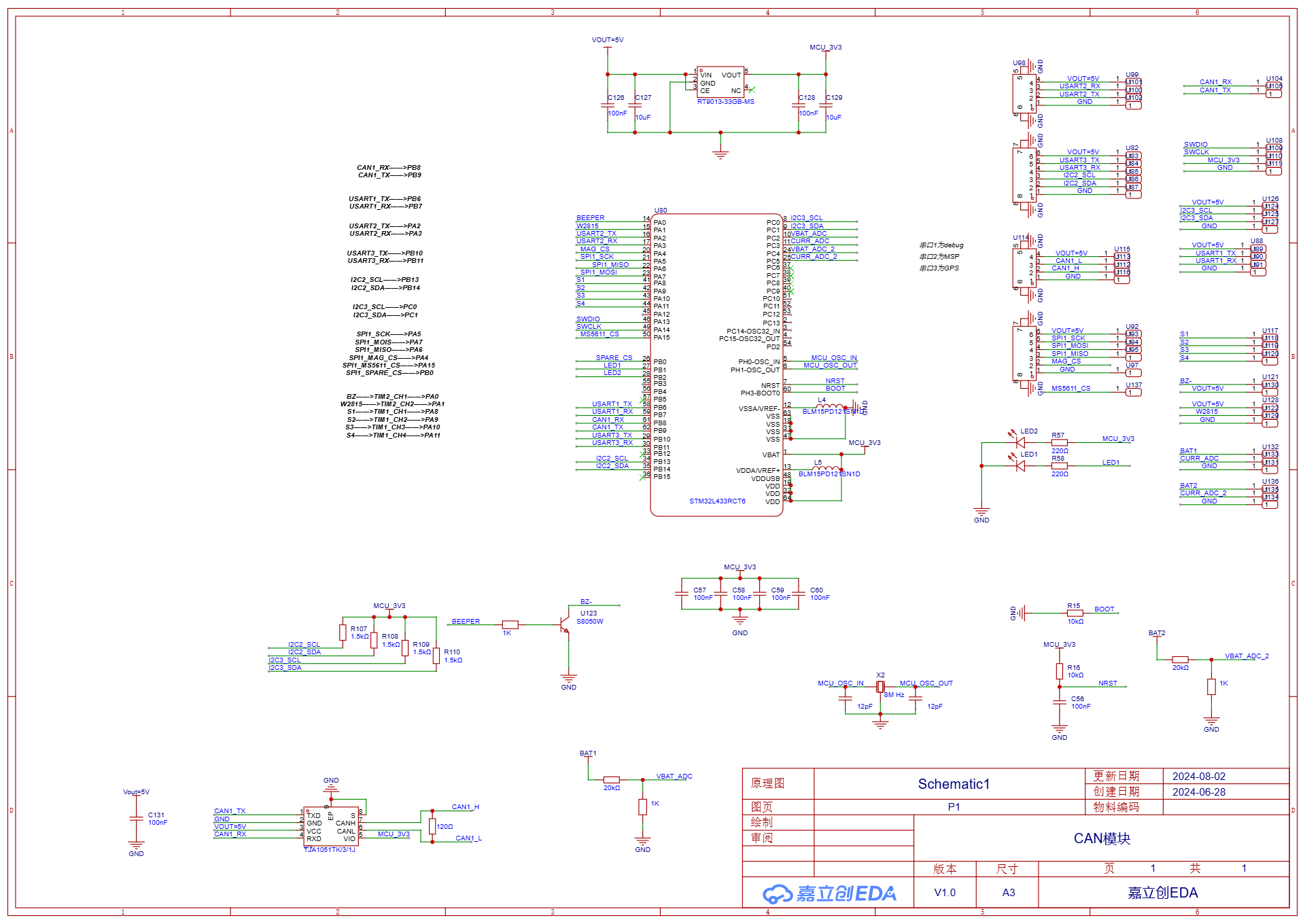This screenshot has height=924, width=1305.
Task: Select the 8M Hz crystal X2
Action: [880, 687]
